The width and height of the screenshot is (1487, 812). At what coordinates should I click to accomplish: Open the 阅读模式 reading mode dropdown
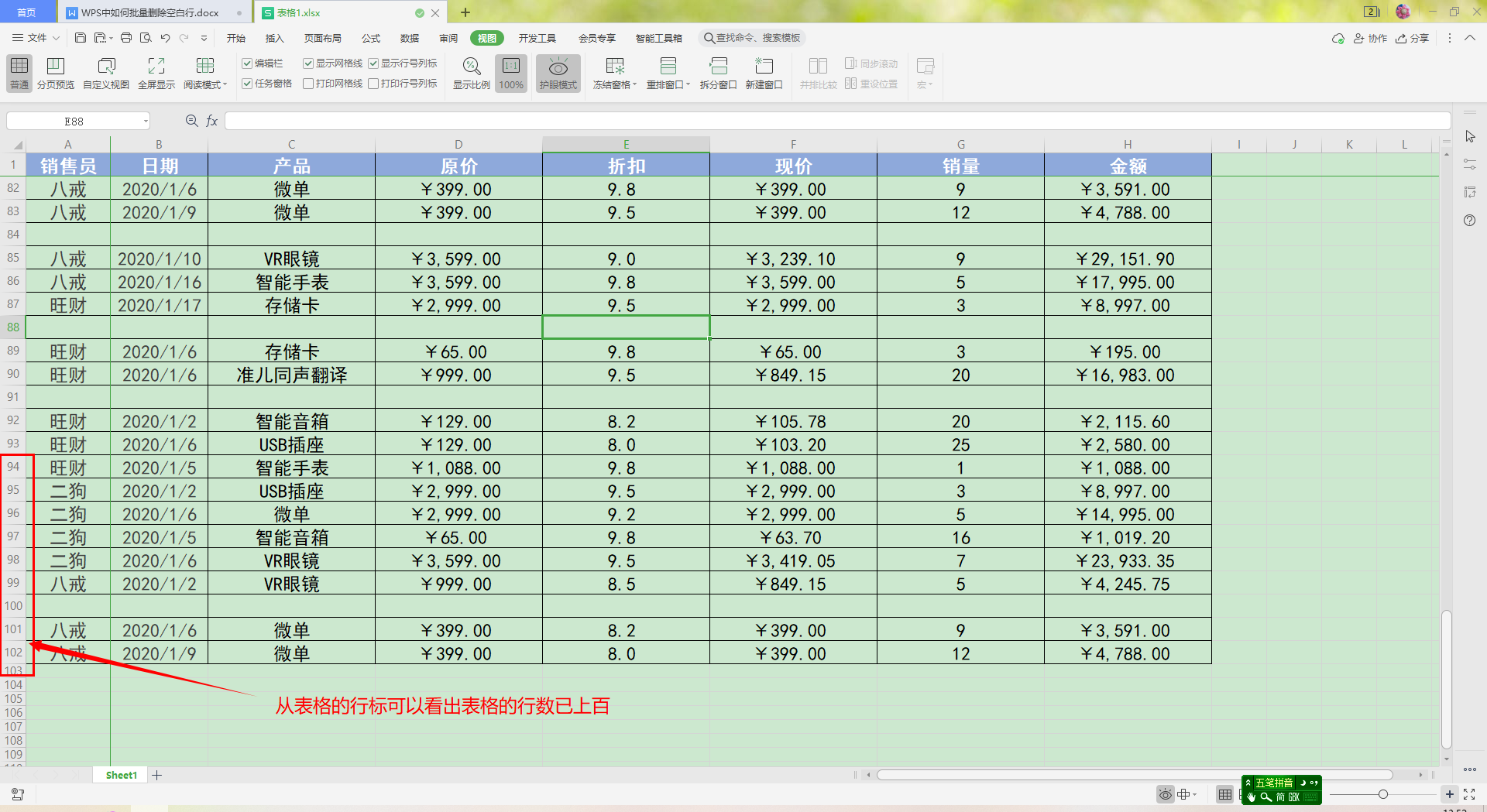205,84
